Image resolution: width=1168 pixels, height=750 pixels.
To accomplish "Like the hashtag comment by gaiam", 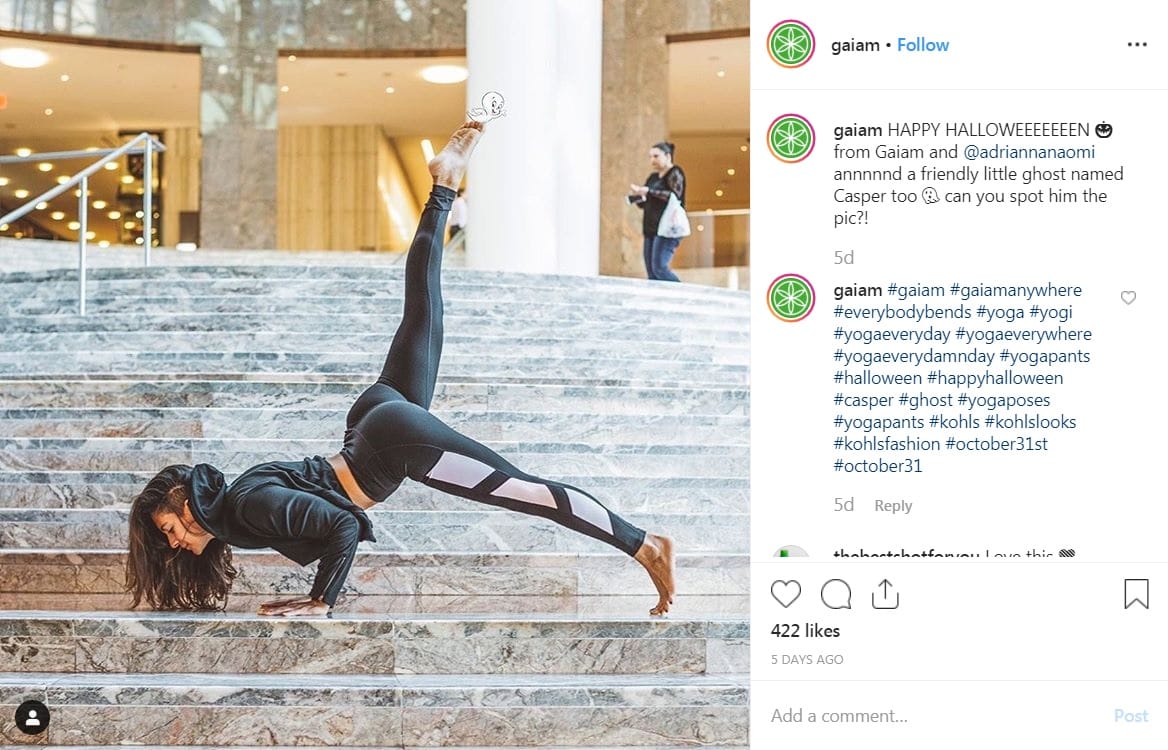I will pos(1129,298).
